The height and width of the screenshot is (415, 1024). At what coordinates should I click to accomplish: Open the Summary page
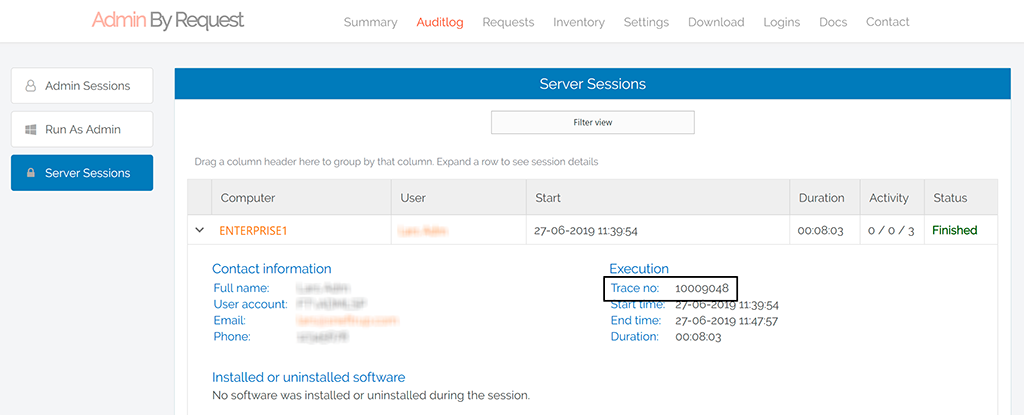(x=370, y=22)
